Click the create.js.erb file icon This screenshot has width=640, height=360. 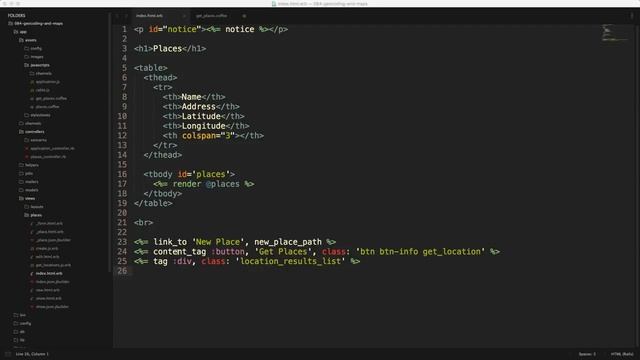click(32, 249)
